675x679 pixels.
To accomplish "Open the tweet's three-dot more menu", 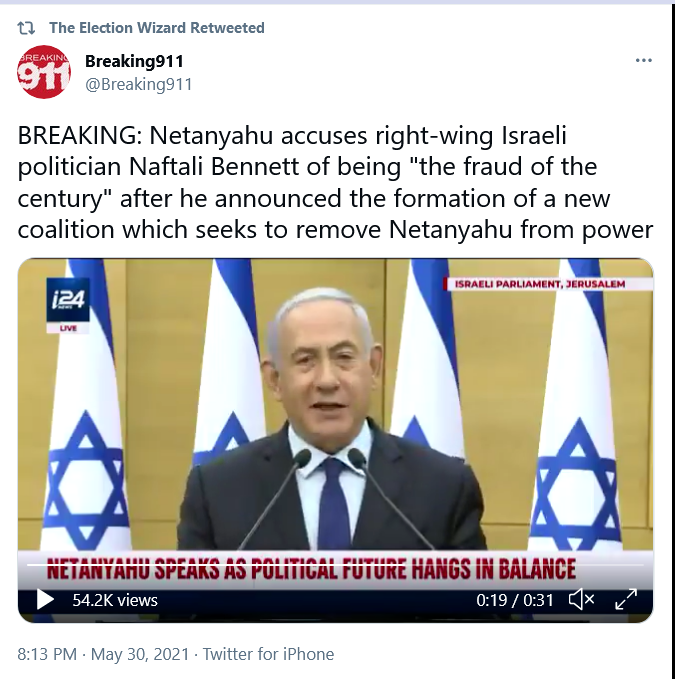I will tap(643, 60).
